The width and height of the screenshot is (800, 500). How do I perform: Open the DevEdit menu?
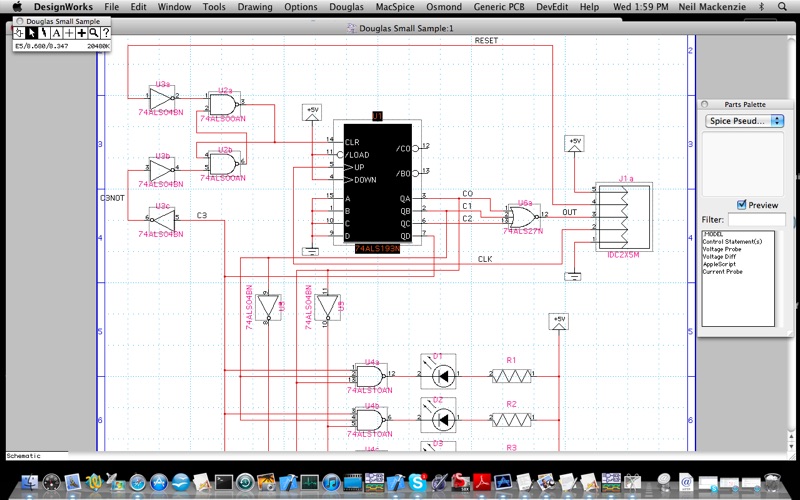[552, 7]
